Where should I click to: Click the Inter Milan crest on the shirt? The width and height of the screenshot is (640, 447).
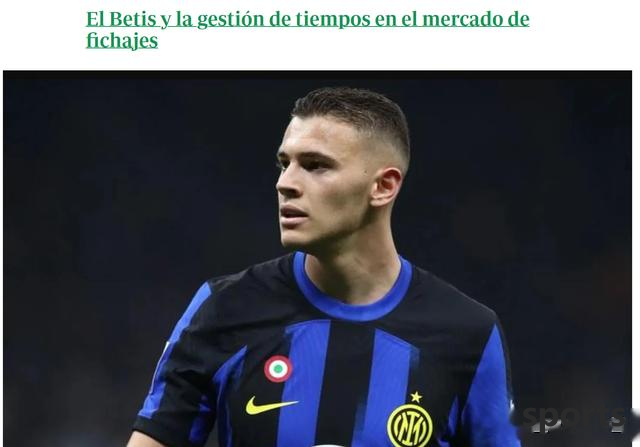pyautogui.click(x=410, y=425)
